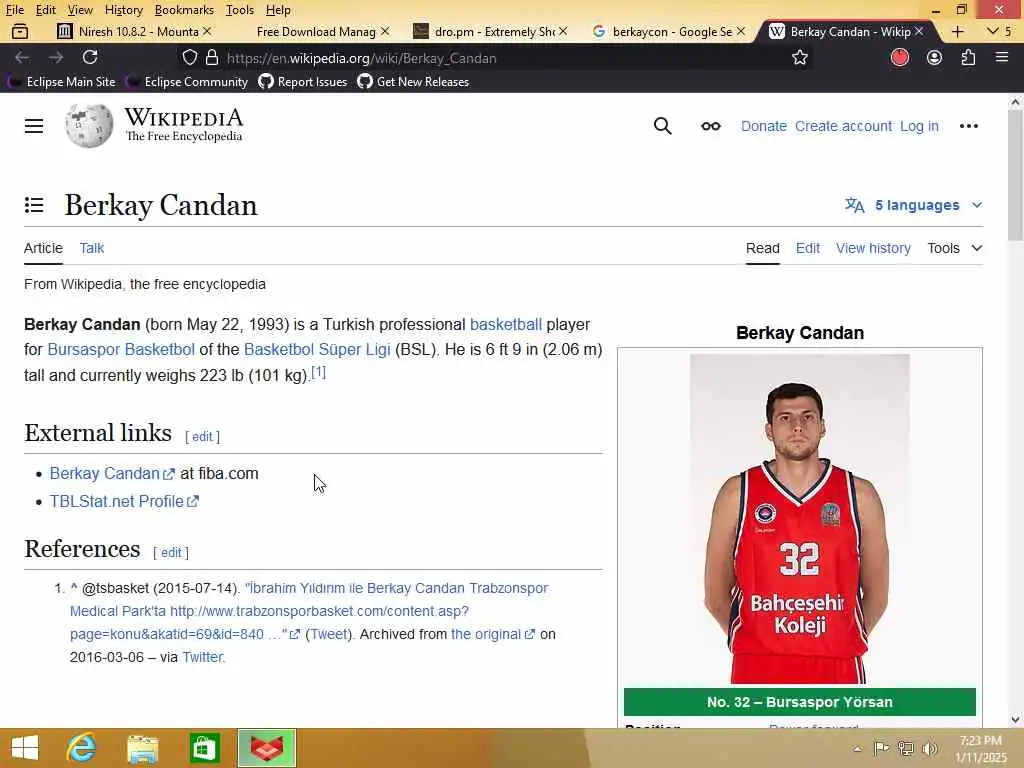Edit the External links section
The width and height of the screenshot is (1024, 768).
pyautogui.click(x=202, y=436)
